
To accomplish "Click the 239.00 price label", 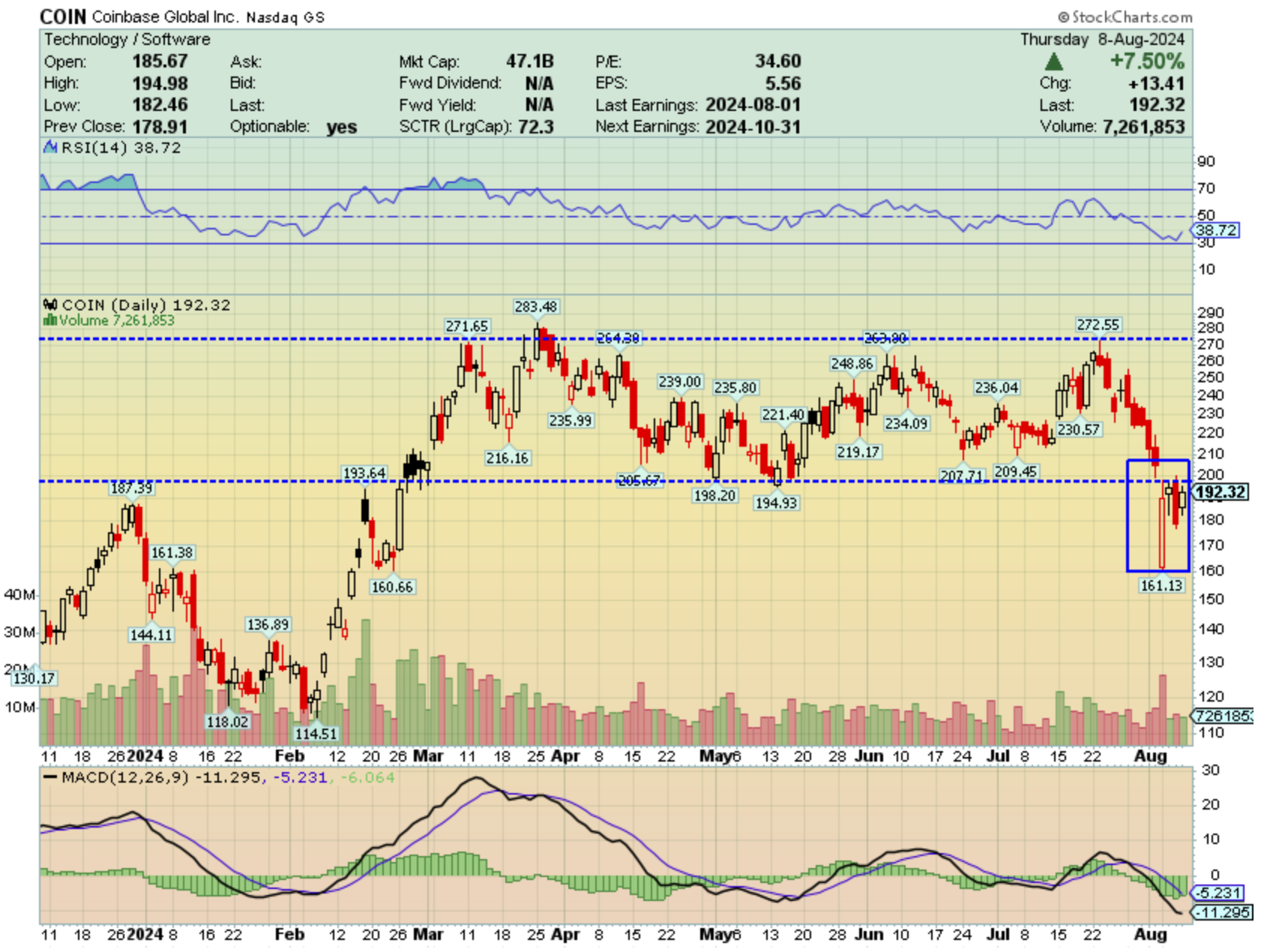I will pos(680,382).
